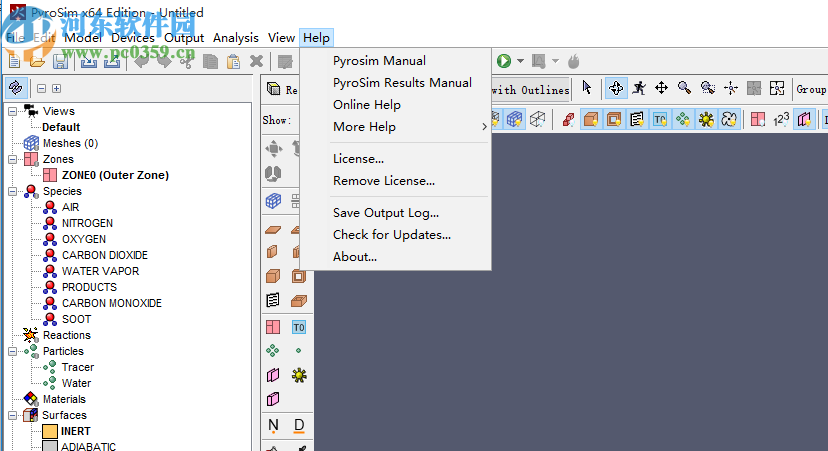828x451 pixels.
Task: Open the View menu
Action: 281,38
